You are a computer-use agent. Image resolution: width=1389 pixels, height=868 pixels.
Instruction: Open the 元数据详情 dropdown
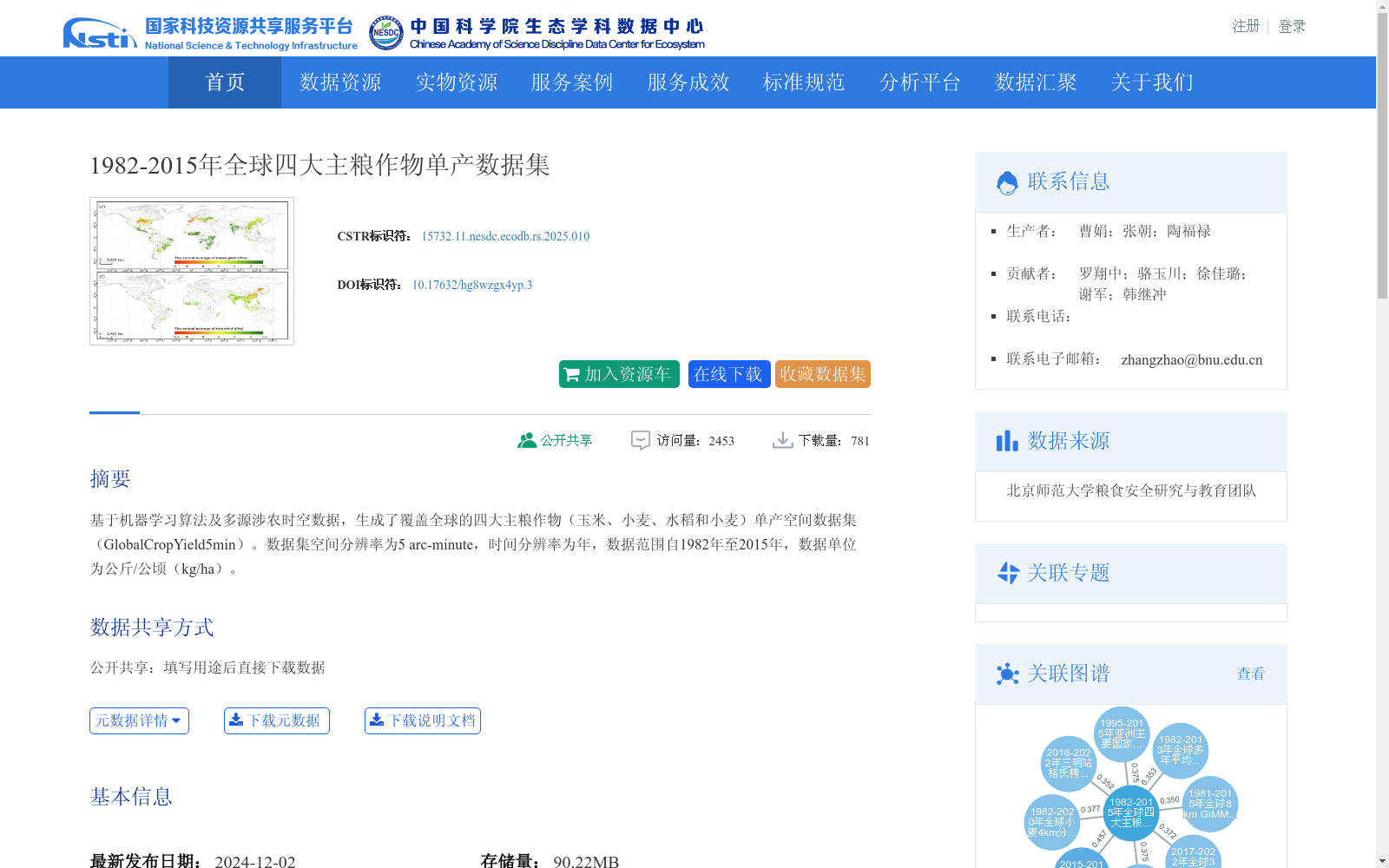pyautogui.click(x=139, y=720)
